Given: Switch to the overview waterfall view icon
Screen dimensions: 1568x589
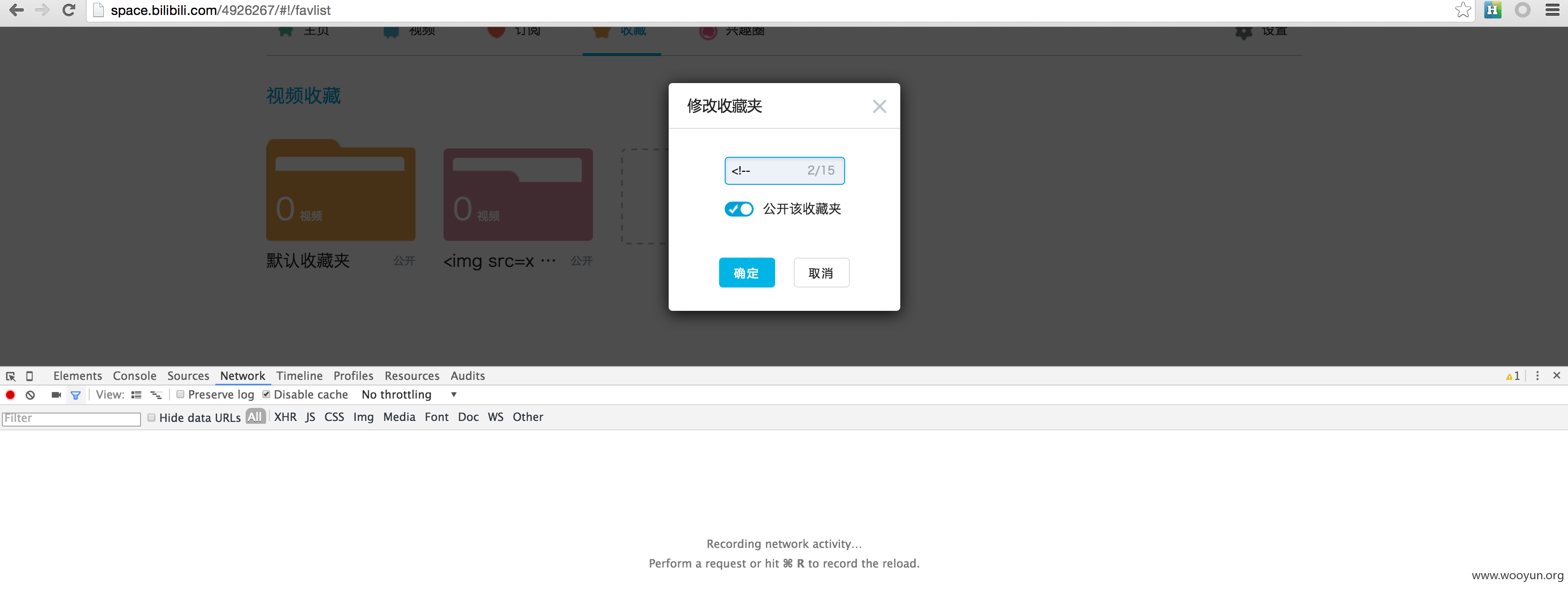Looking at the screenshot, I should [156, 395].
